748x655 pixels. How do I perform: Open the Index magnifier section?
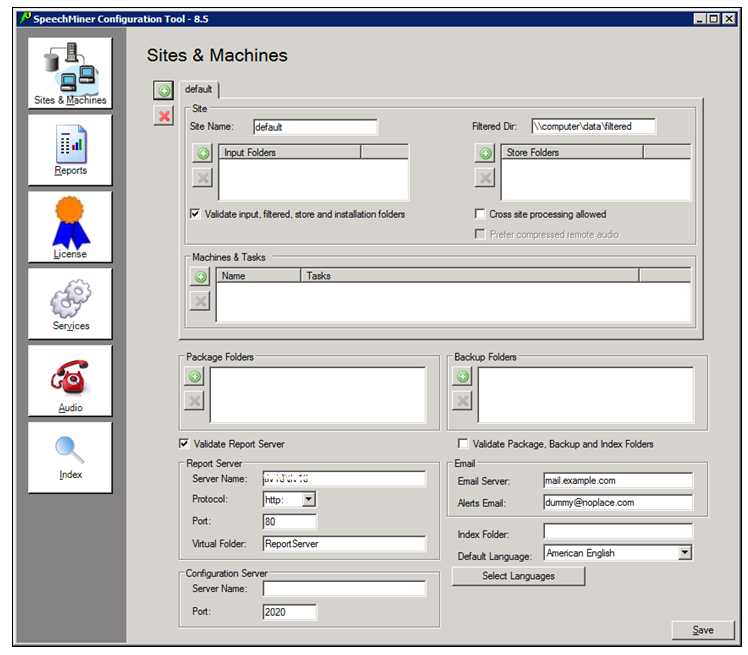tap(70, 456)
